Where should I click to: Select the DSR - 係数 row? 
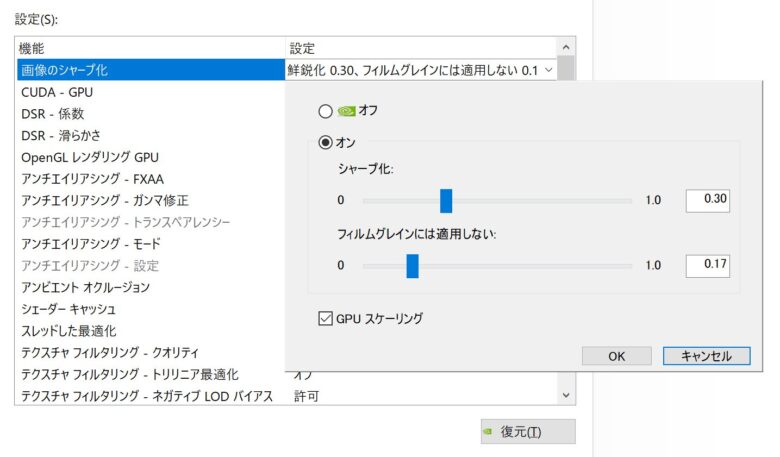[x=151, y=114]
